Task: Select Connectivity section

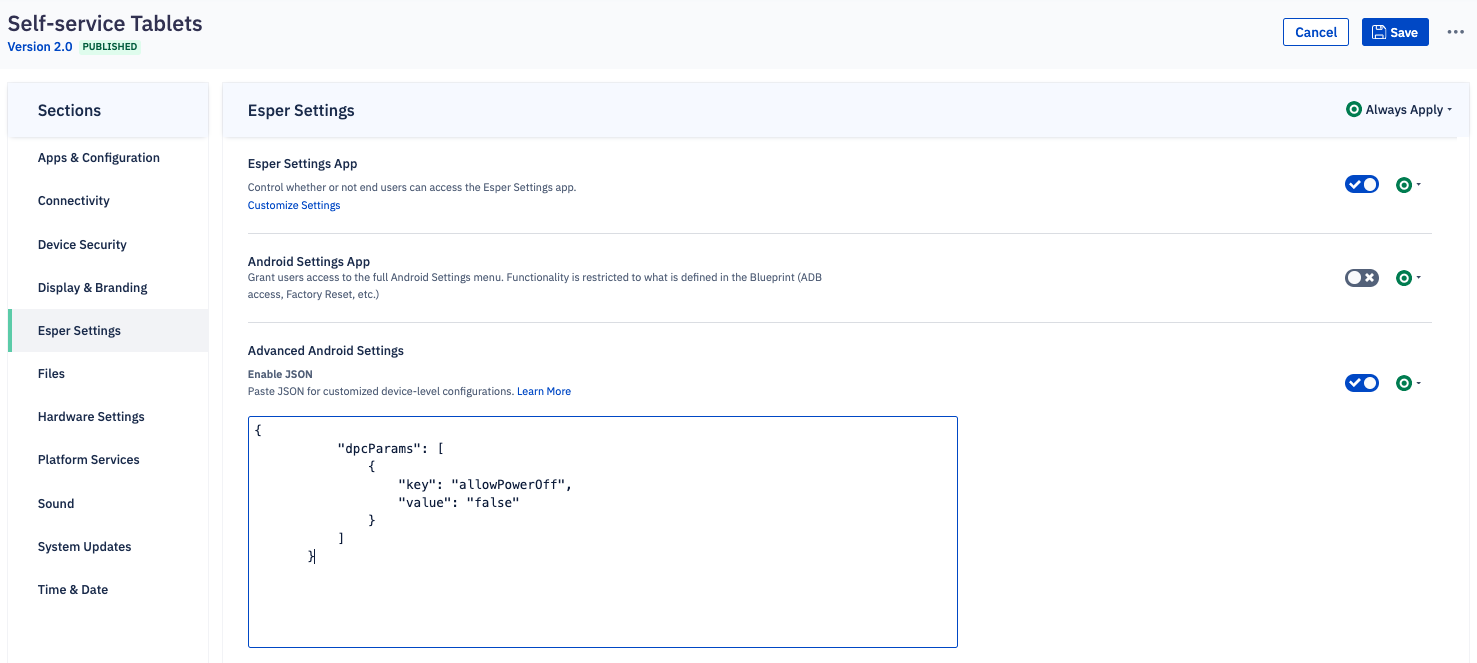Action: click(x=108, y=201)
